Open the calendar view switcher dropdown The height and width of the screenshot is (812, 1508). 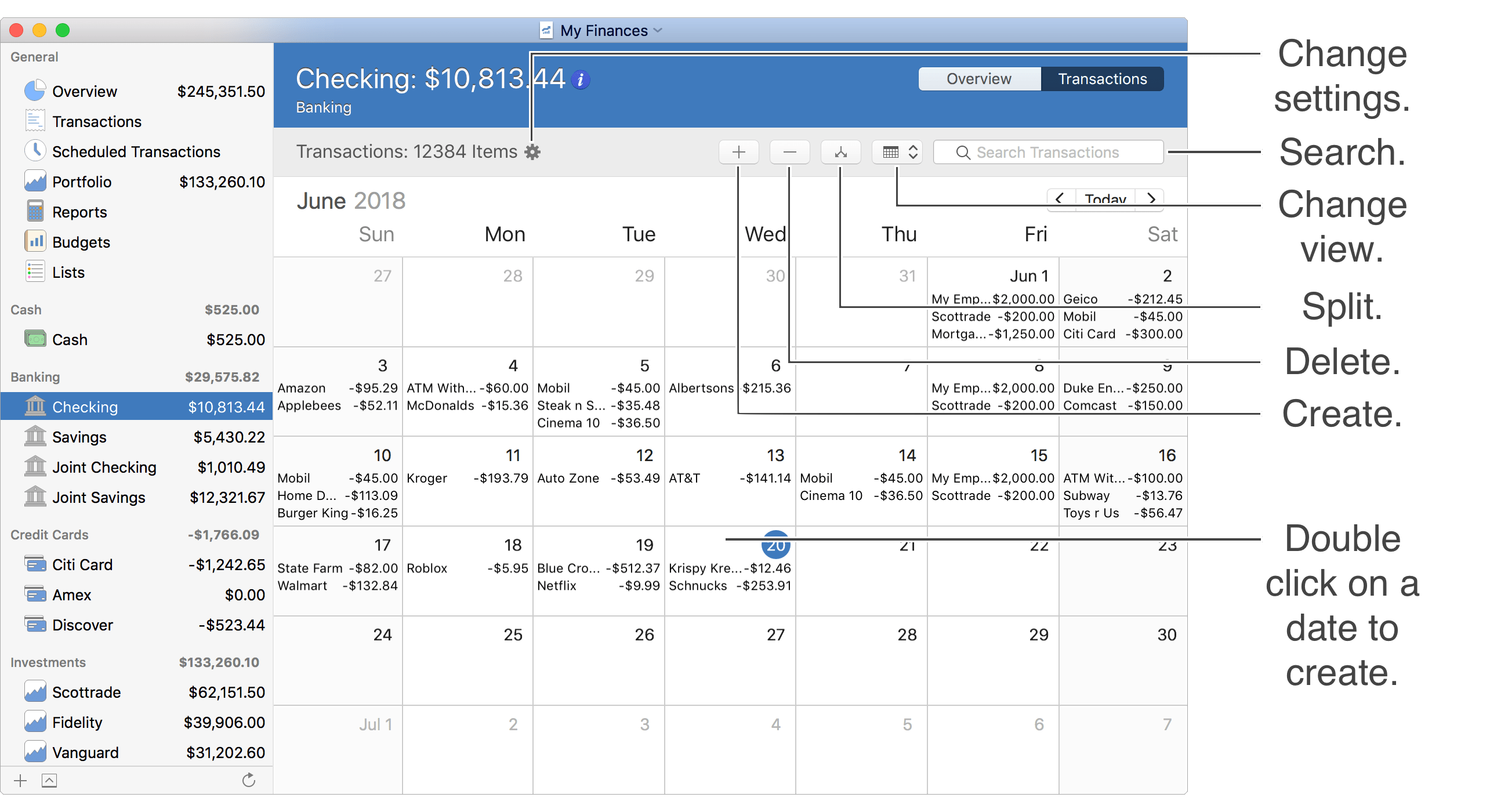point(897,152)
